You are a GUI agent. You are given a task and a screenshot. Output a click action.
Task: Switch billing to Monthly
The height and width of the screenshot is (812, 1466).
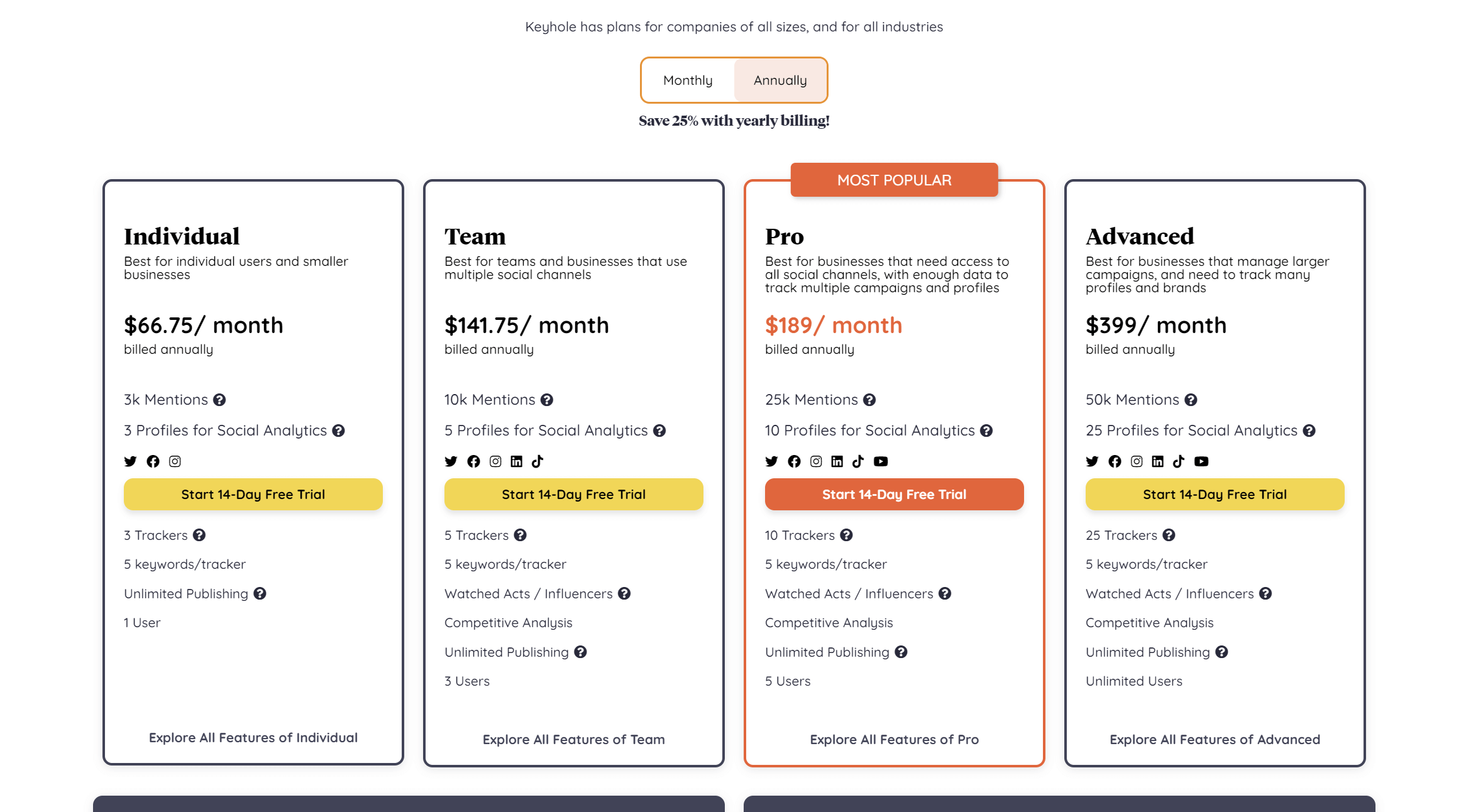(688, 80)
